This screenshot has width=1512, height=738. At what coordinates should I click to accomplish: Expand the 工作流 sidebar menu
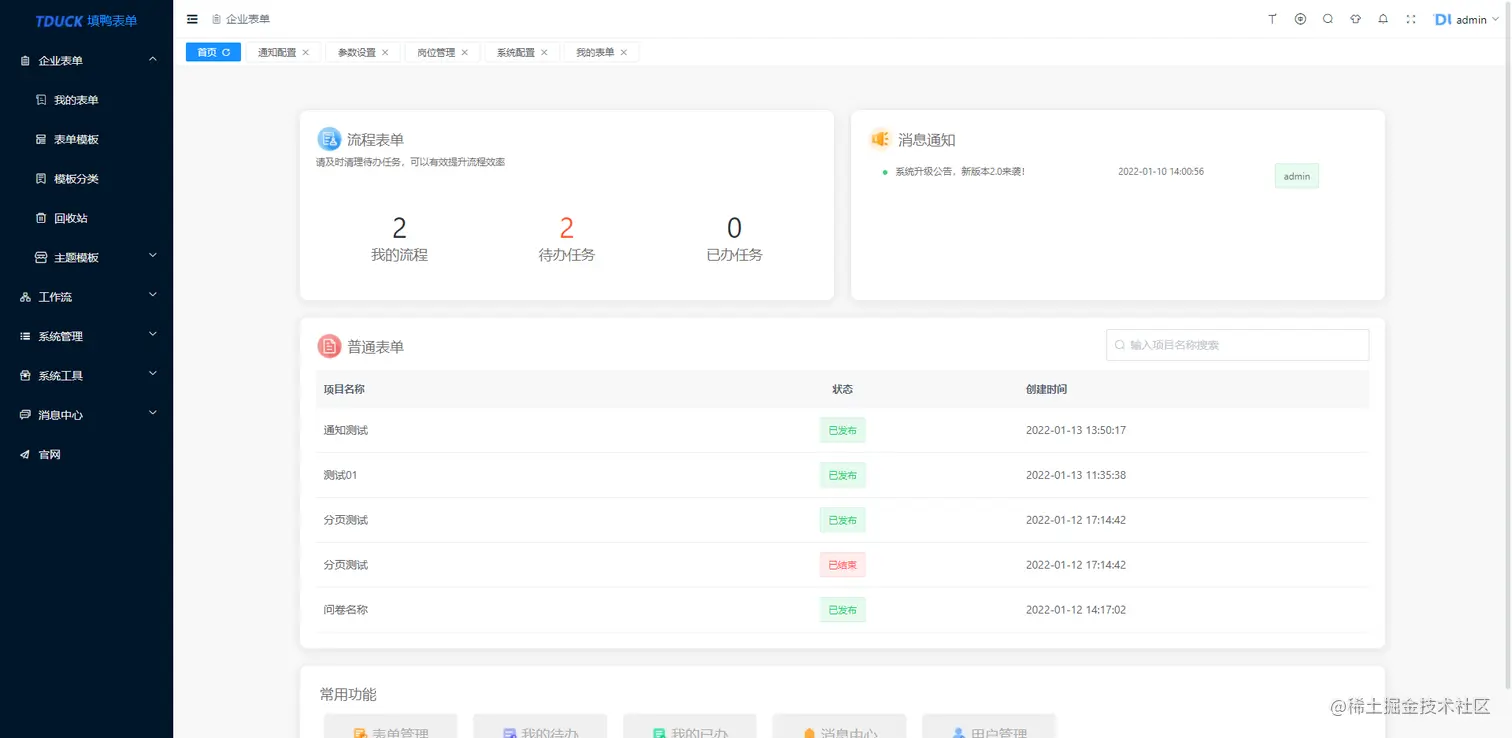coord(86,297)
